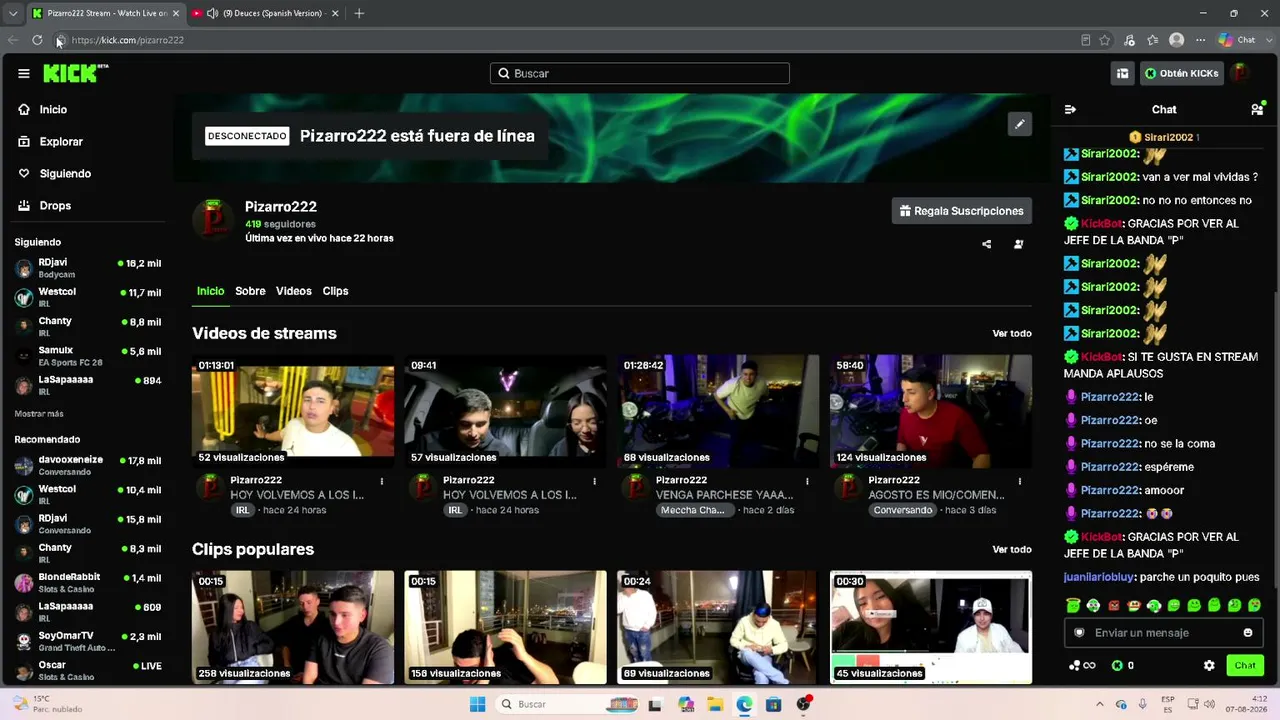Open the browser favorites list icon
The image size is (1280, 720).
click(x=1153, y=40)
